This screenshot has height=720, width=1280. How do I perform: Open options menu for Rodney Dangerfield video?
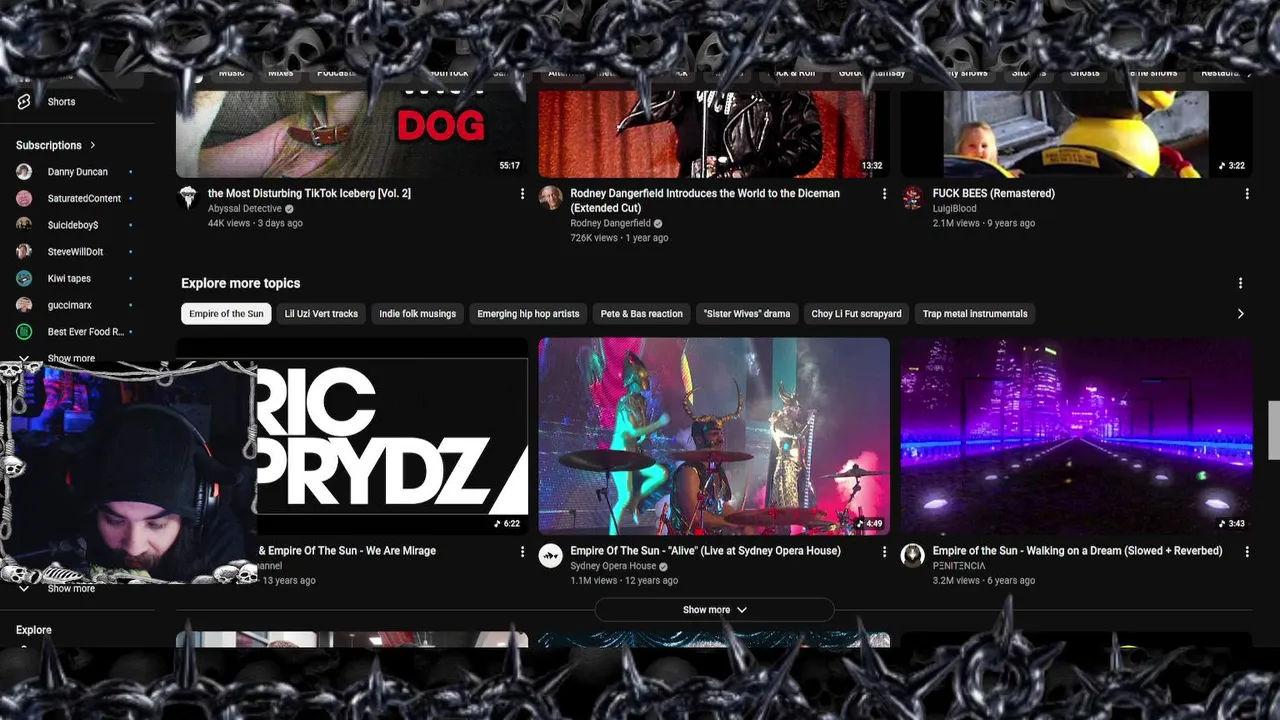pos(884,194)
